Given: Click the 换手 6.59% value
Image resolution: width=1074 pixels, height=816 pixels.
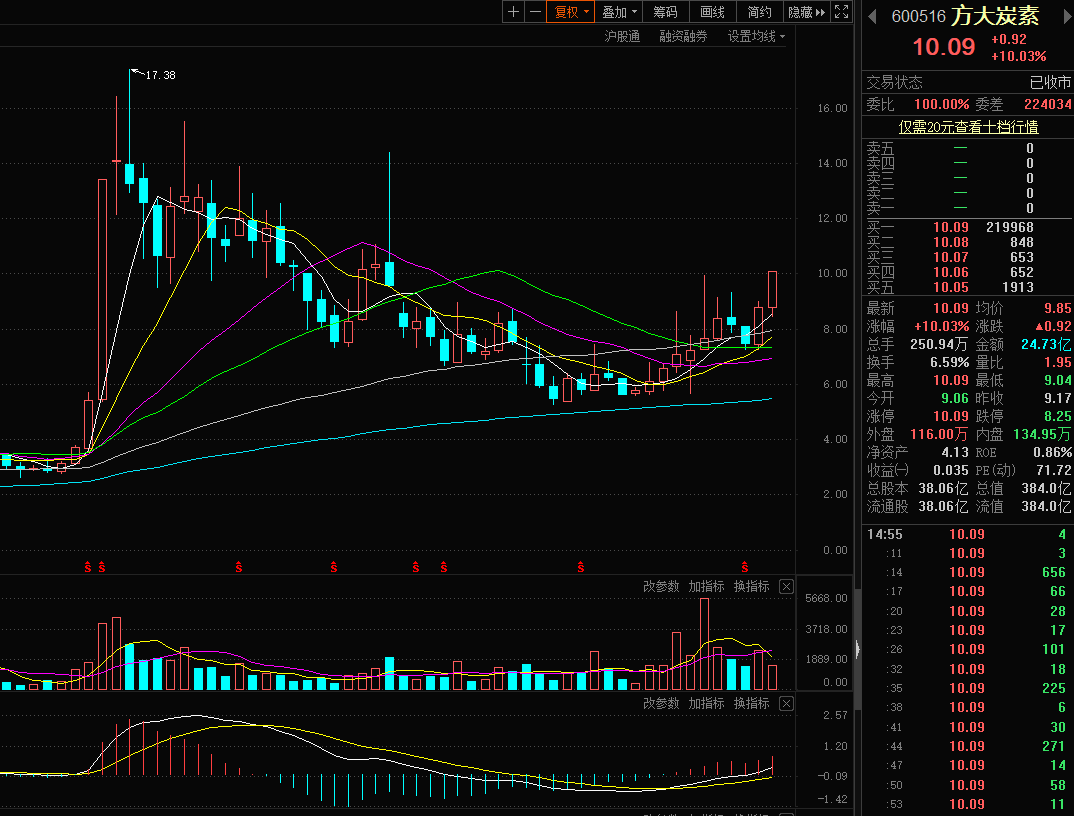Looking at the screenshot, I should point(949,362).
